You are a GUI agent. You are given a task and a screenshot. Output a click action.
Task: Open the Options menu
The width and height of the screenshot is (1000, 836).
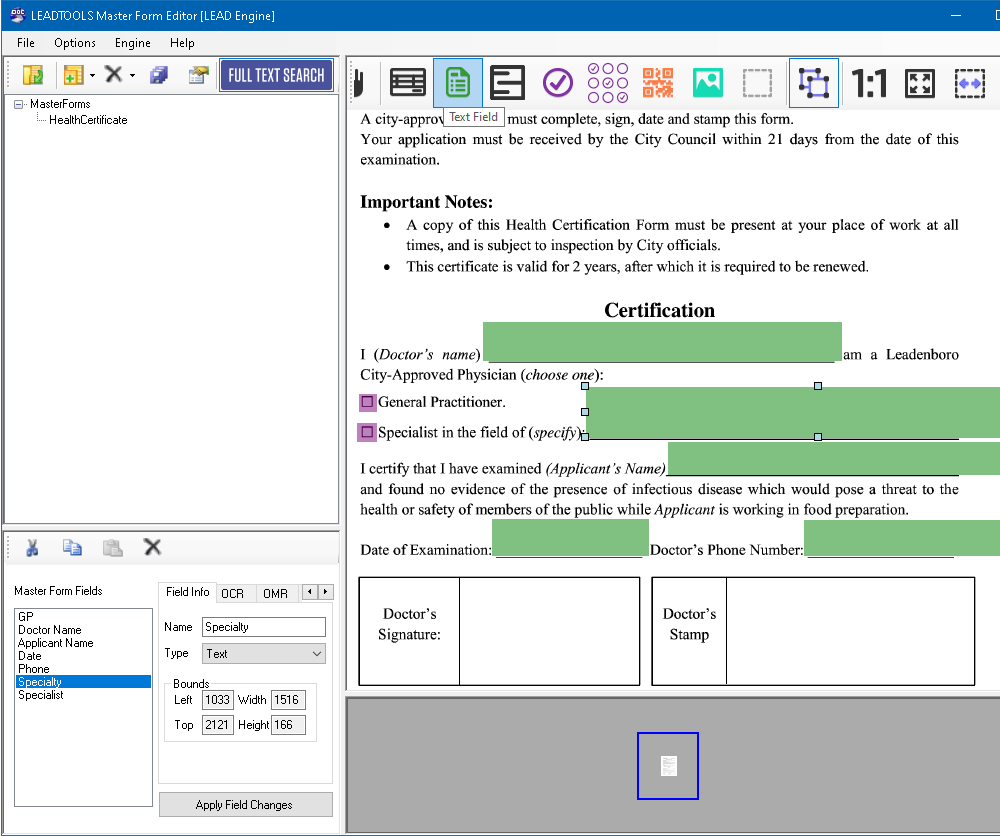[x=75, y=43]
